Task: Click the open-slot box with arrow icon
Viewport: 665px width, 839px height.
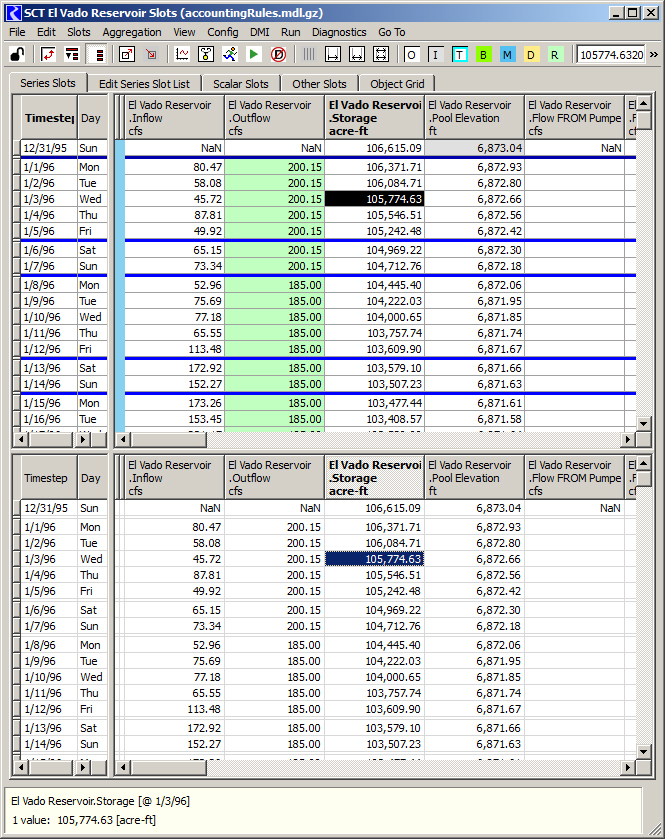Action: 127,55
